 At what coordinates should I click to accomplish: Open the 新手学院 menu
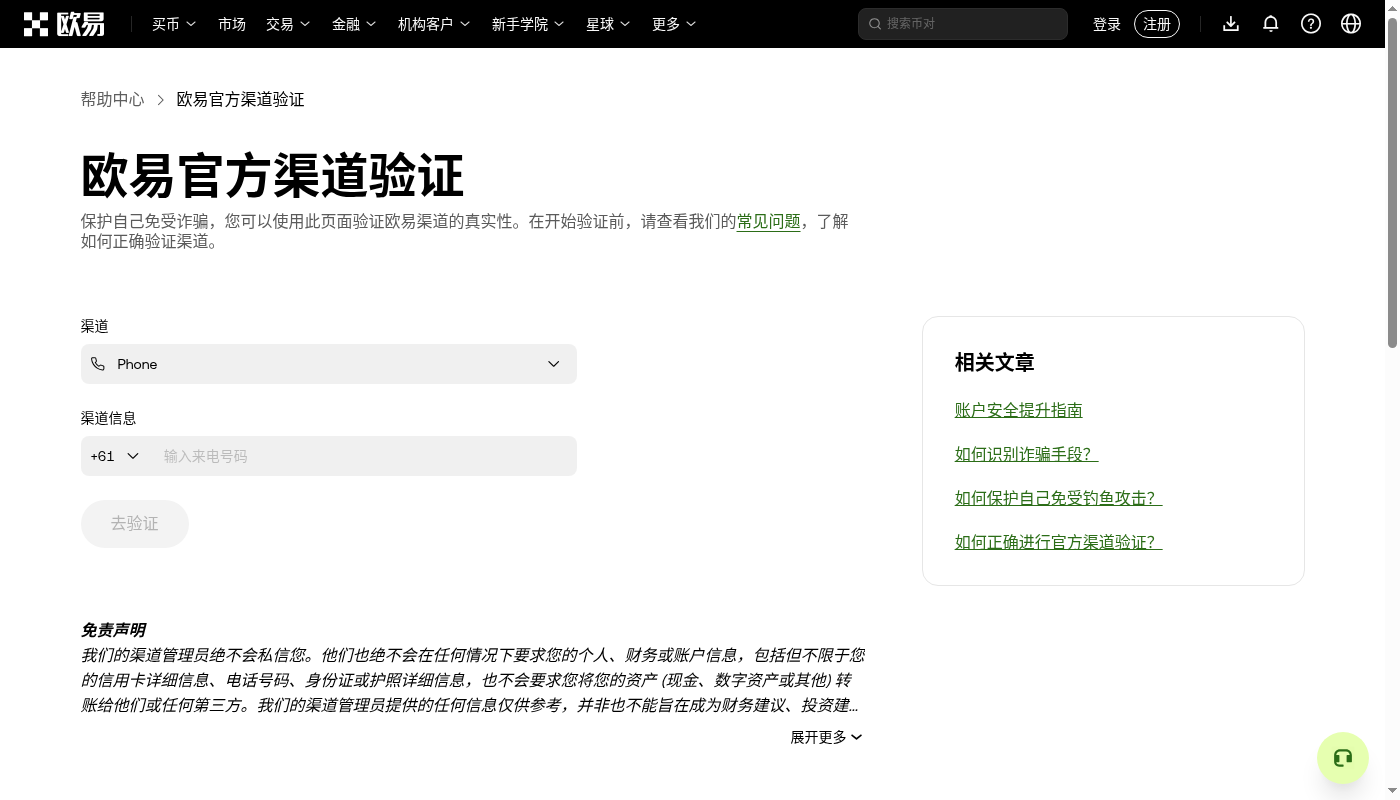tap(528, 24)
